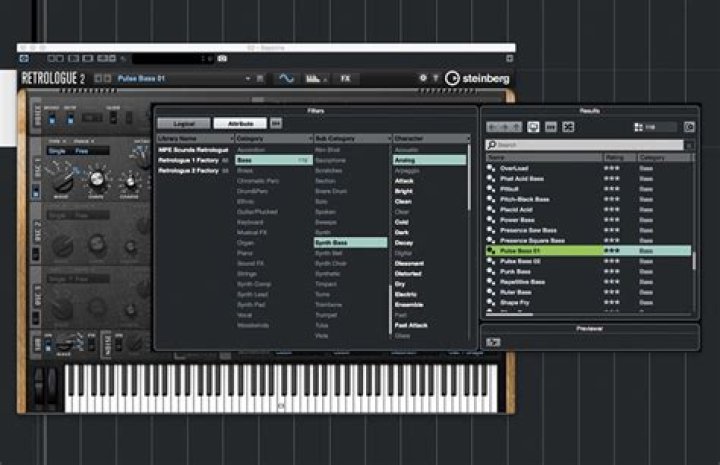The width and height of the screenshot is (720, 465).
Task: Click the save preset icon beside preset name
Action: (260, 78)
